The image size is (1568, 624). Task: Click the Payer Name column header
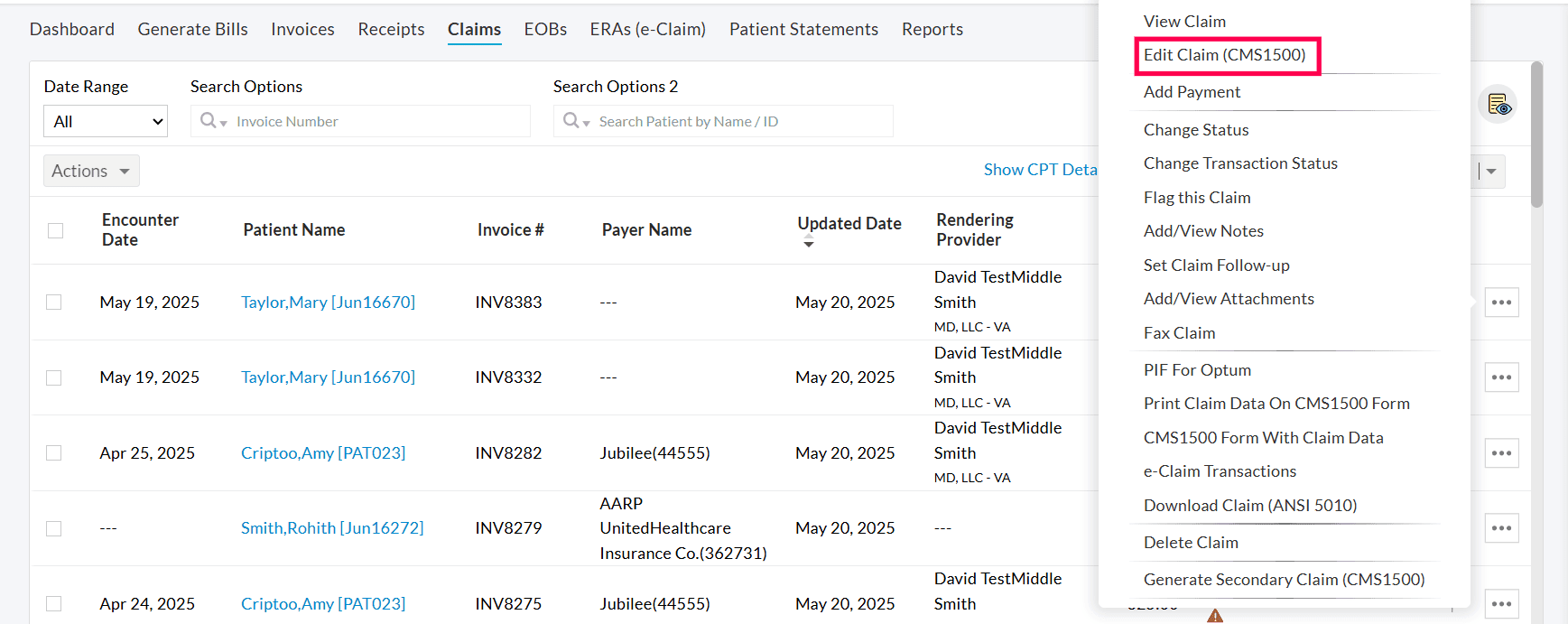click(x=646, y=230)
